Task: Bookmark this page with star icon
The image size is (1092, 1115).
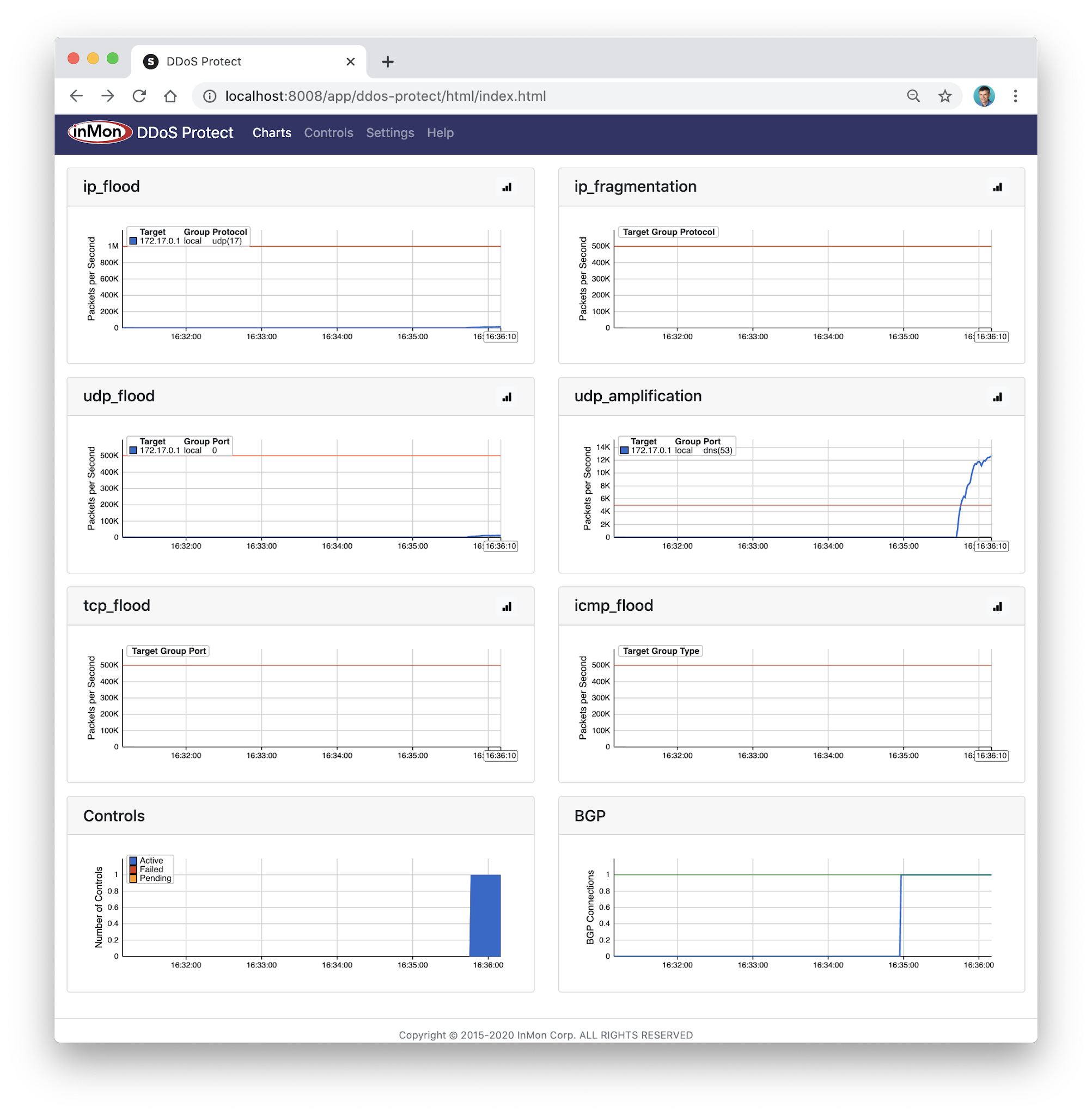Action: tap(944, 96)
